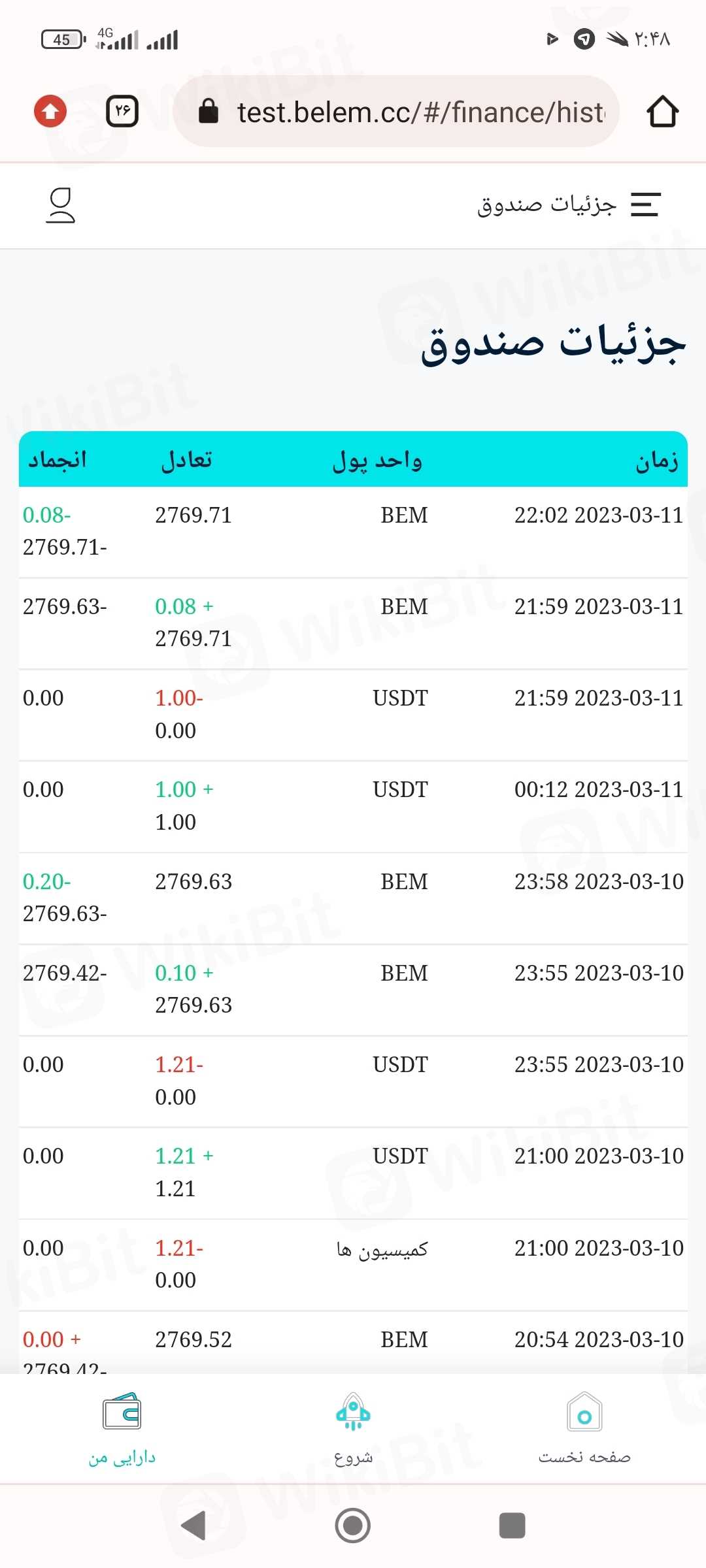The image size is (706, 1568).
Task: Tap the wallet icon in bottom bar
Action: coord(122,1413)
